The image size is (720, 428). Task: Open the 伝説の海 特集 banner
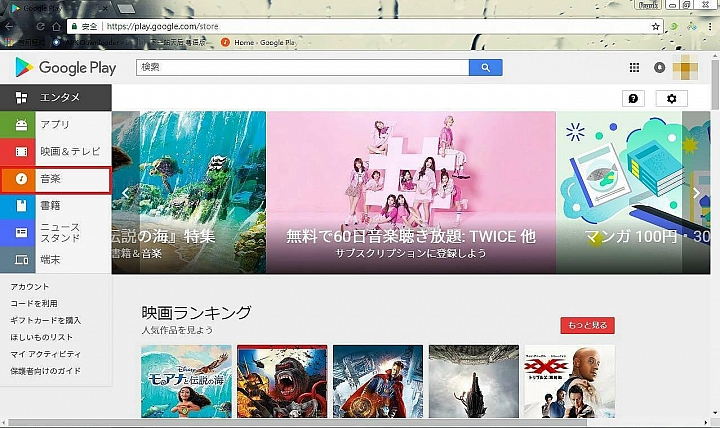click(x=189, y=192)
